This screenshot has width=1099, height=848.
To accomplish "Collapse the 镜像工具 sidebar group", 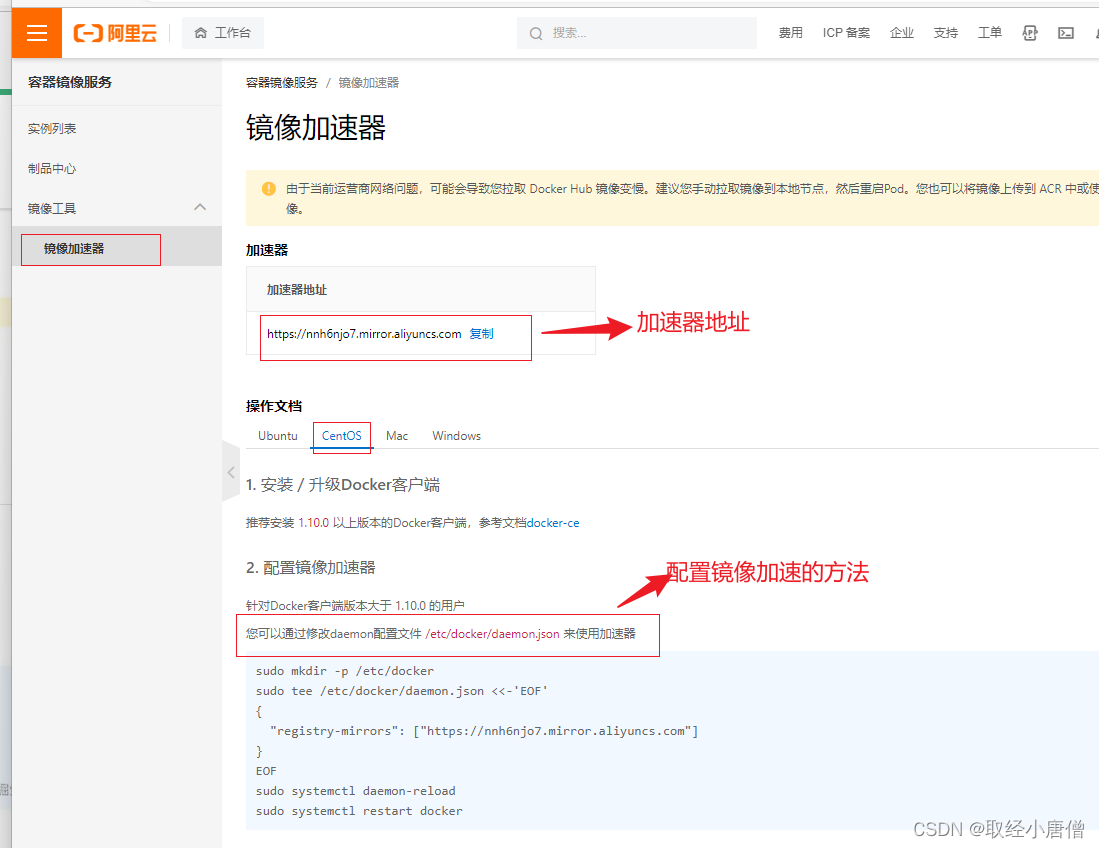I will point(200,207).
